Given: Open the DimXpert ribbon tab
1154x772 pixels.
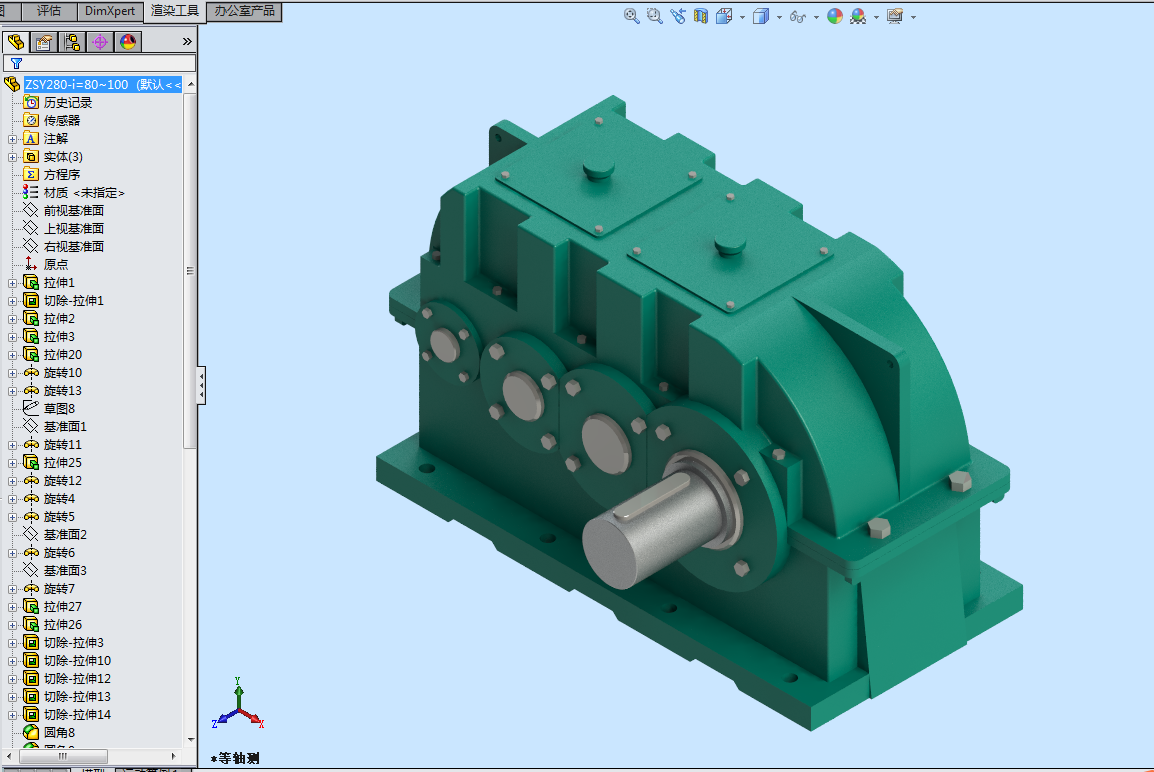Looking at the screenshot, I should [x=110, y=11].
